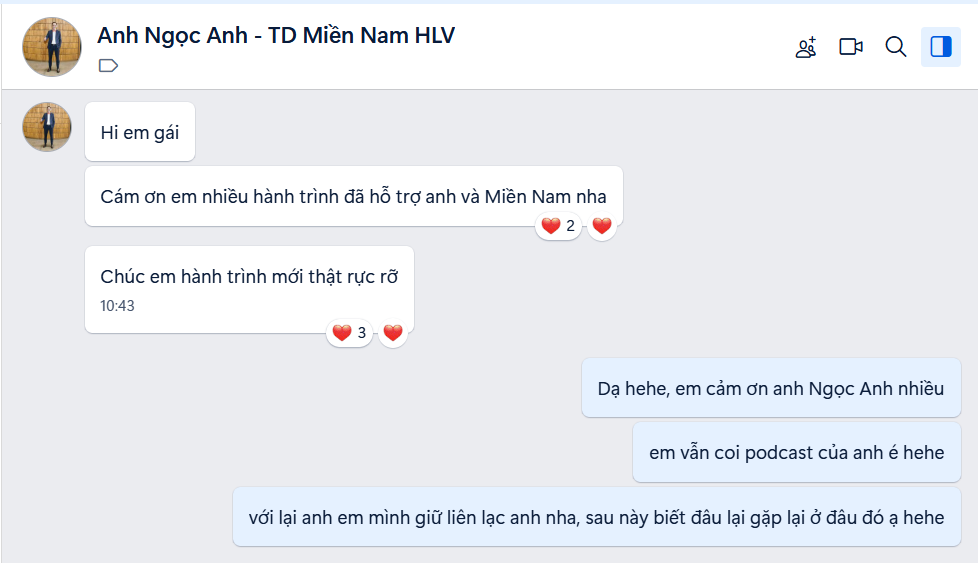Click the chat title "Anh Ngọc Anh - TD Miền Nam HLV"
The image size is (978, 563).
(276, 35)
